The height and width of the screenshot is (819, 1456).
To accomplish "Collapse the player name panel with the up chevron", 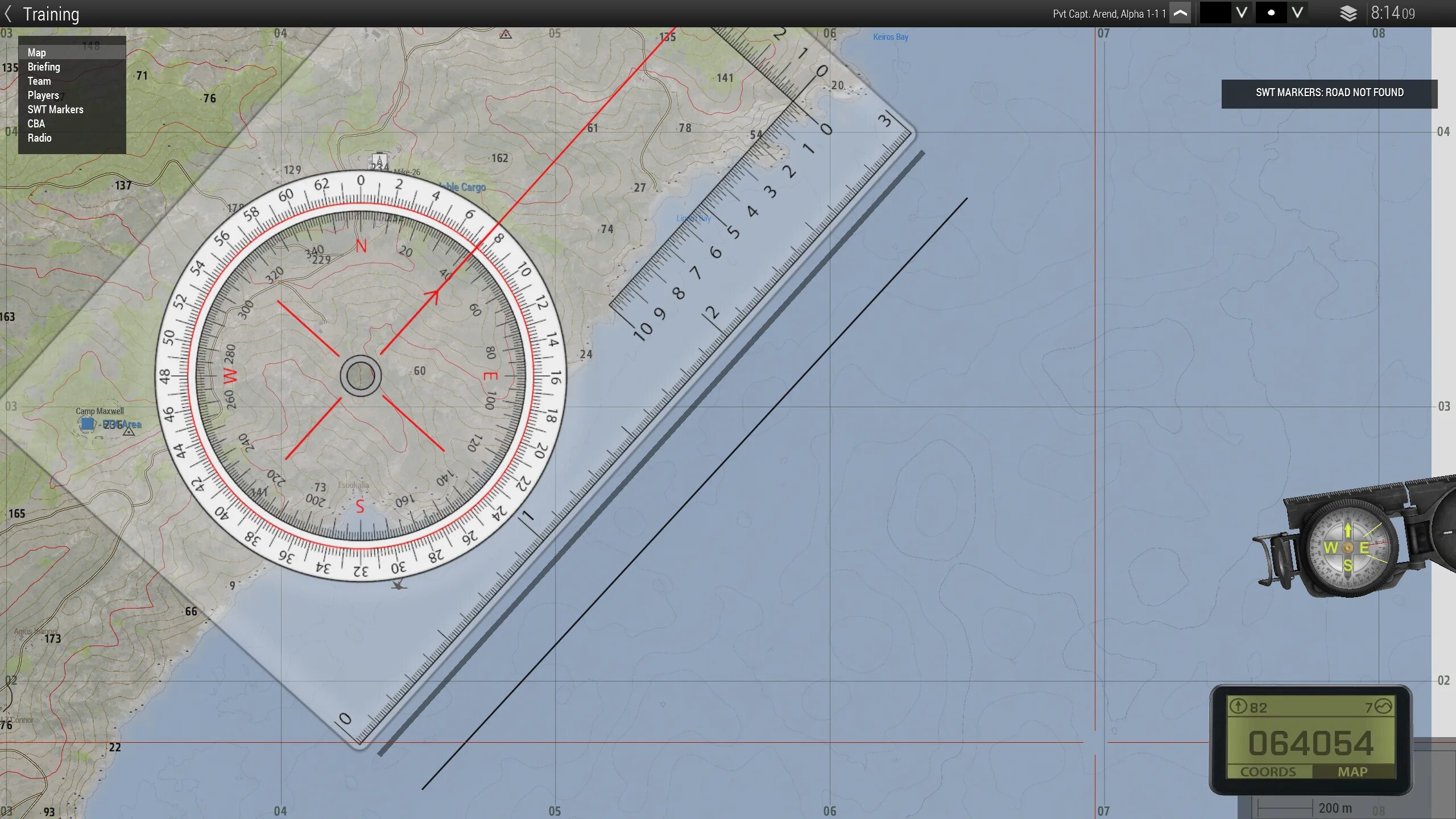I will pos(1181,13).
